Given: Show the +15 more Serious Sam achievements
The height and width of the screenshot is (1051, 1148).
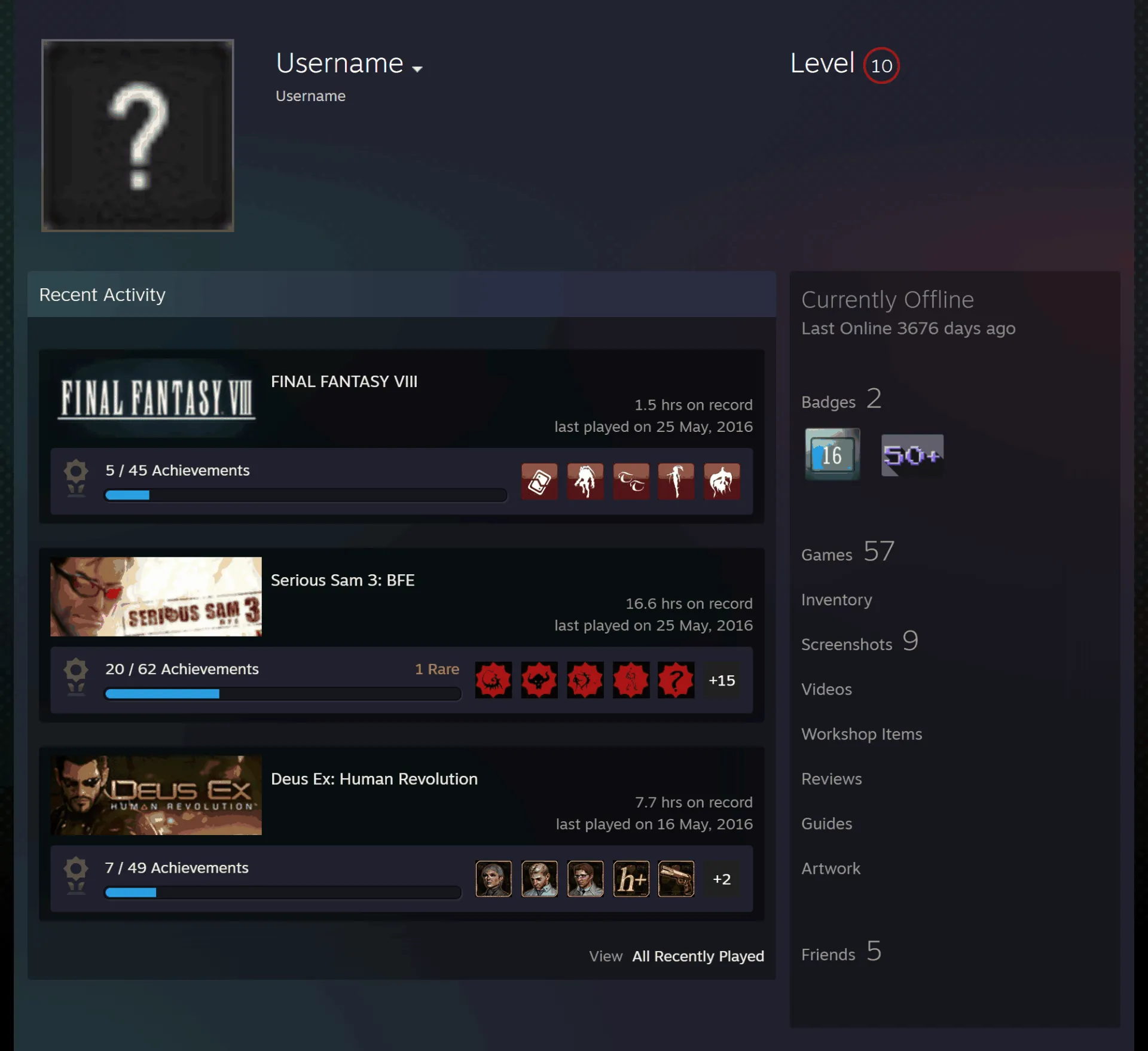Looking at the screenshot, I should [722, 680].
